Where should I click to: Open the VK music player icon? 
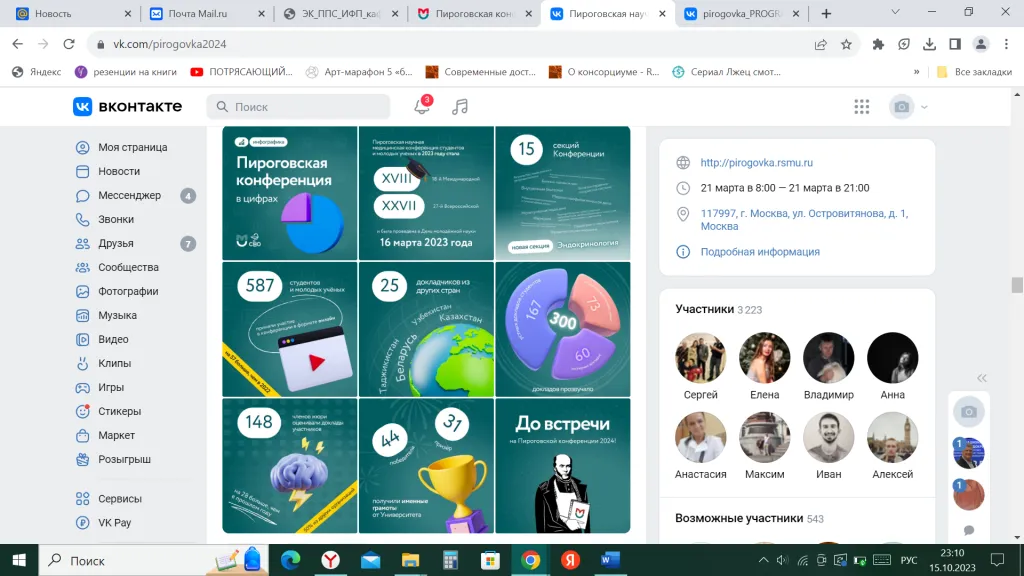coord(460,106)
